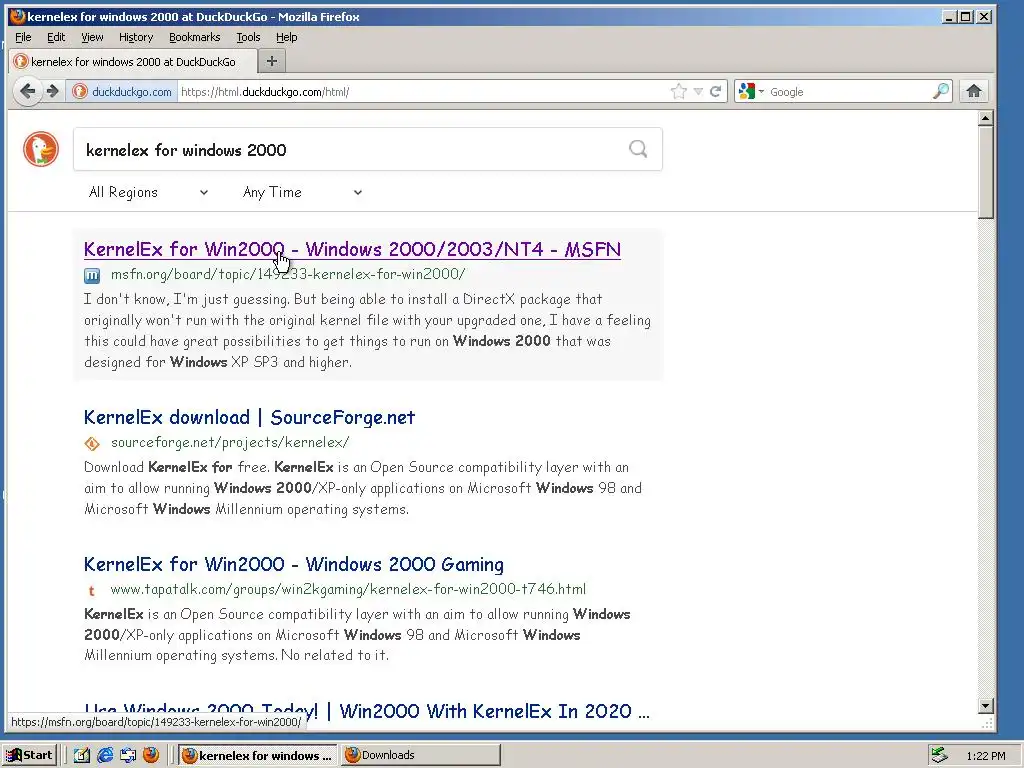
Task: Open the File menu
Action: click(x=23, y=37)
